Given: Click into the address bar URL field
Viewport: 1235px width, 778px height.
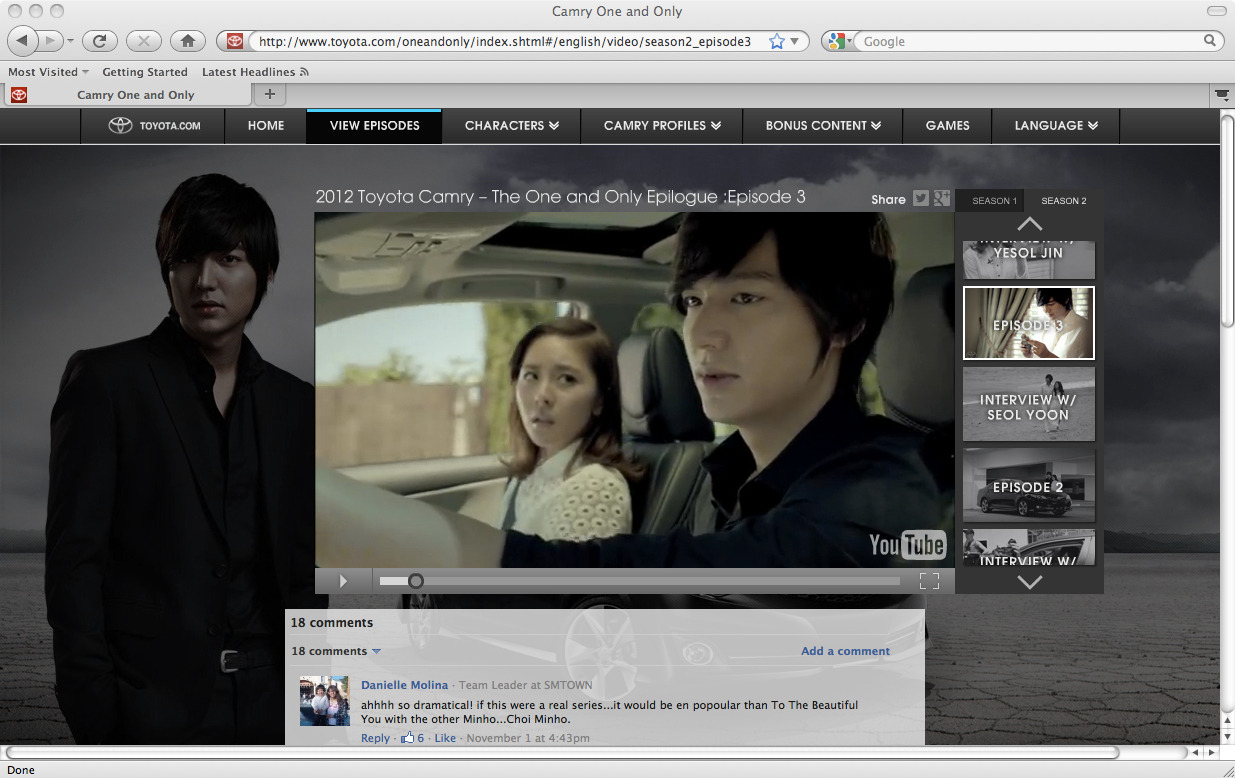Looking at the screenshot, I should click(505, 41).
